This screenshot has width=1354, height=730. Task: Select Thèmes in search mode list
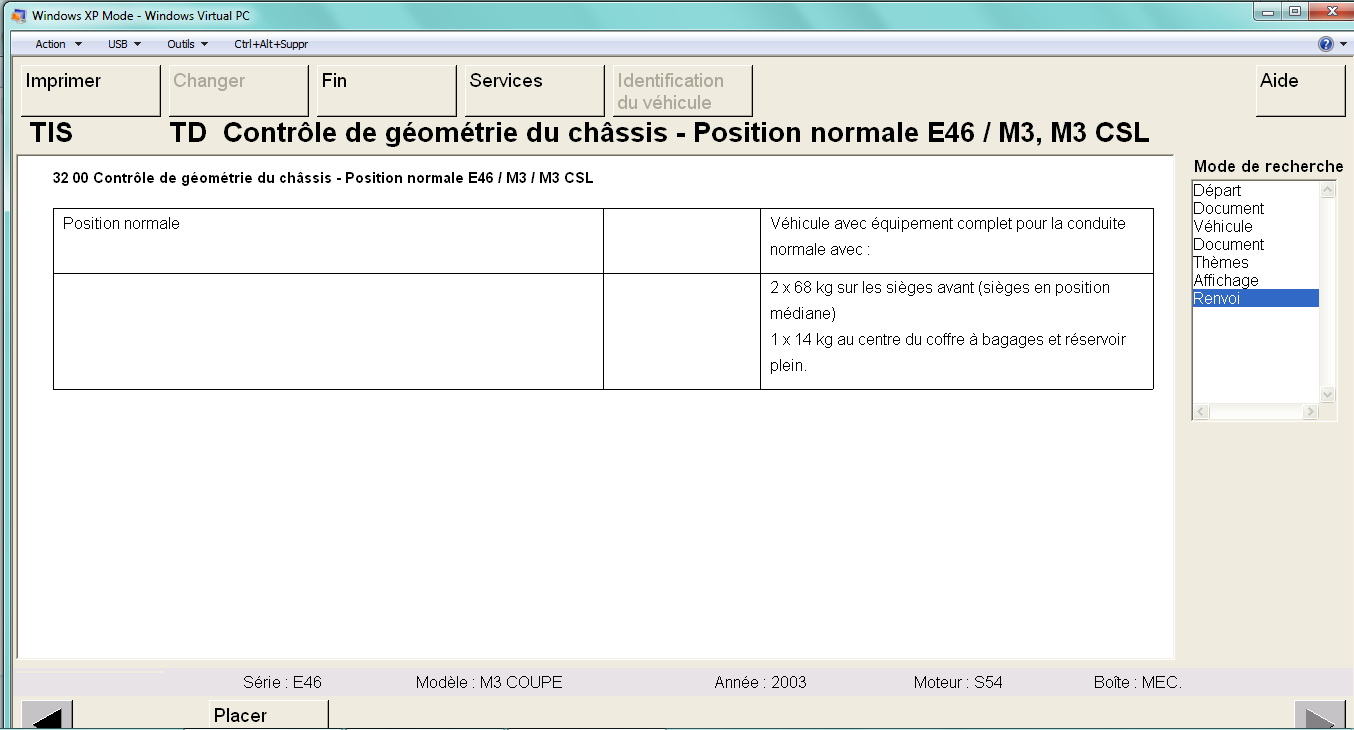(1256, 262)
